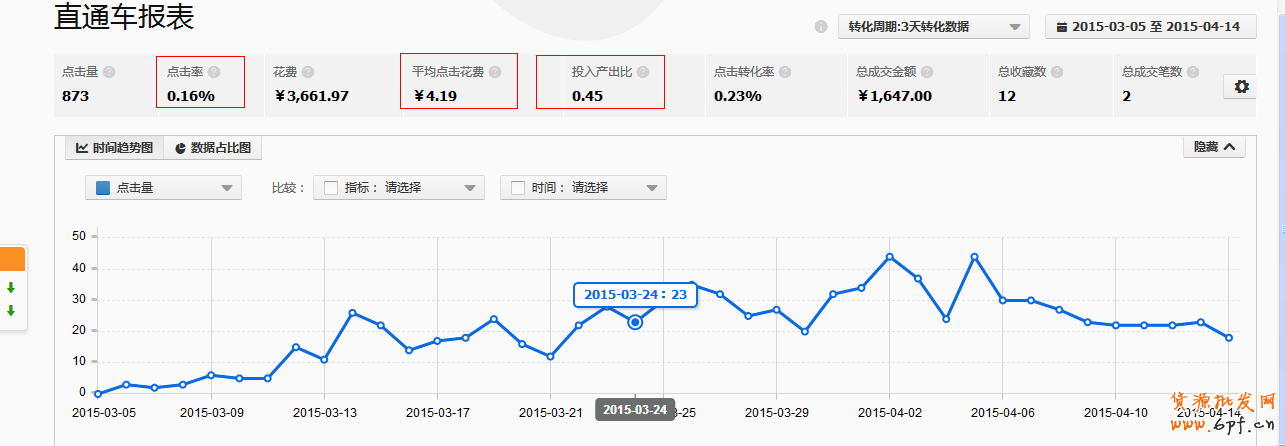Screen dimensions: 1285x446
Task: Click help icon beside 点击转化率
Action: pyautogui.click(x=785, y=72)
